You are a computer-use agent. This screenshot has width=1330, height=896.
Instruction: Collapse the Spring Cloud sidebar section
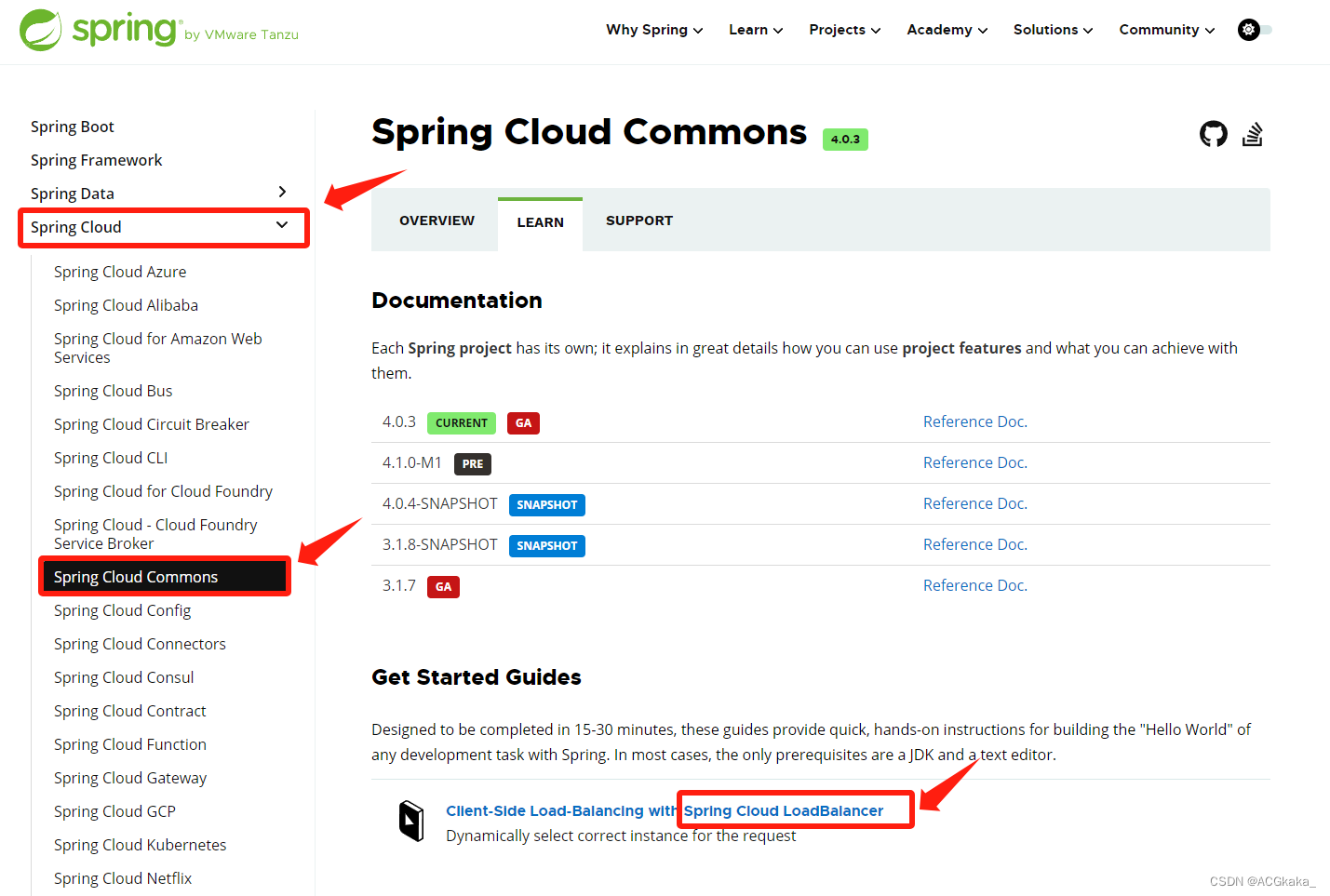coord(281,225)
